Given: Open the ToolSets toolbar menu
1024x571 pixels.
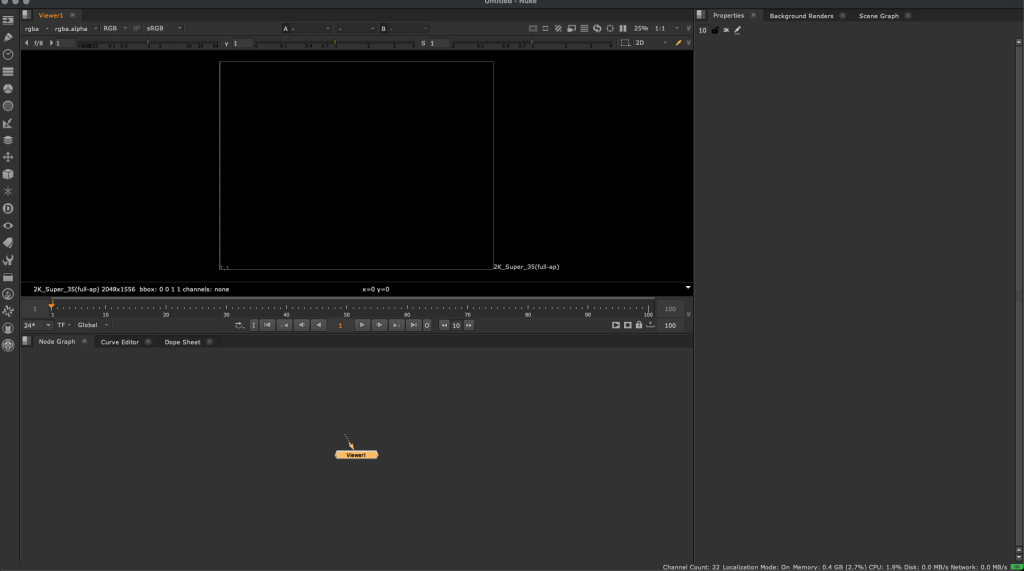Looking at the screenshot, I should 8,260.
